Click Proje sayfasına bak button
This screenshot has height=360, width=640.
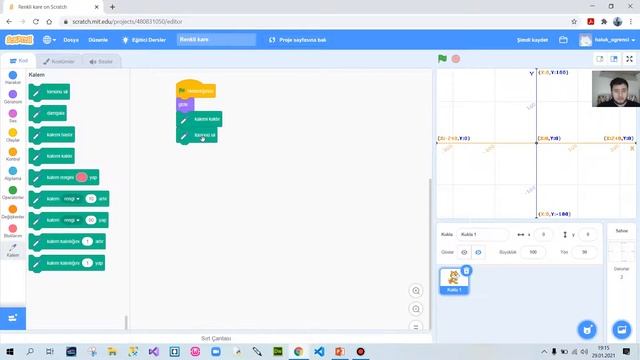pos(298,40)
